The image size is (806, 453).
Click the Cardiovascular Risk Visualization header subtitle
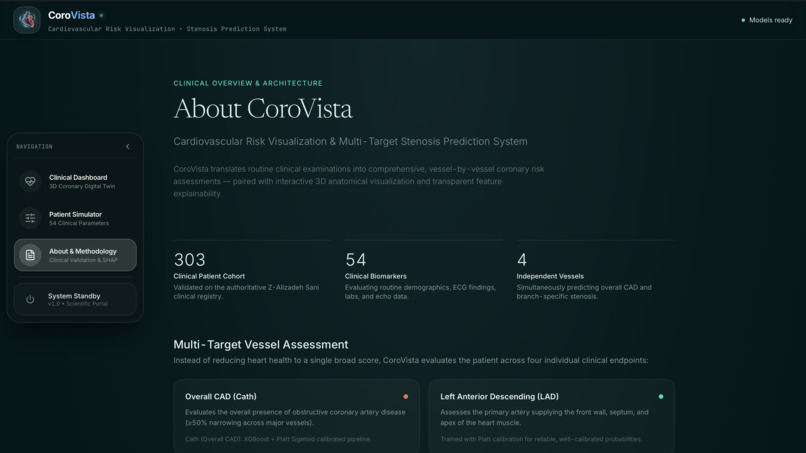click(x=167, y=29)
